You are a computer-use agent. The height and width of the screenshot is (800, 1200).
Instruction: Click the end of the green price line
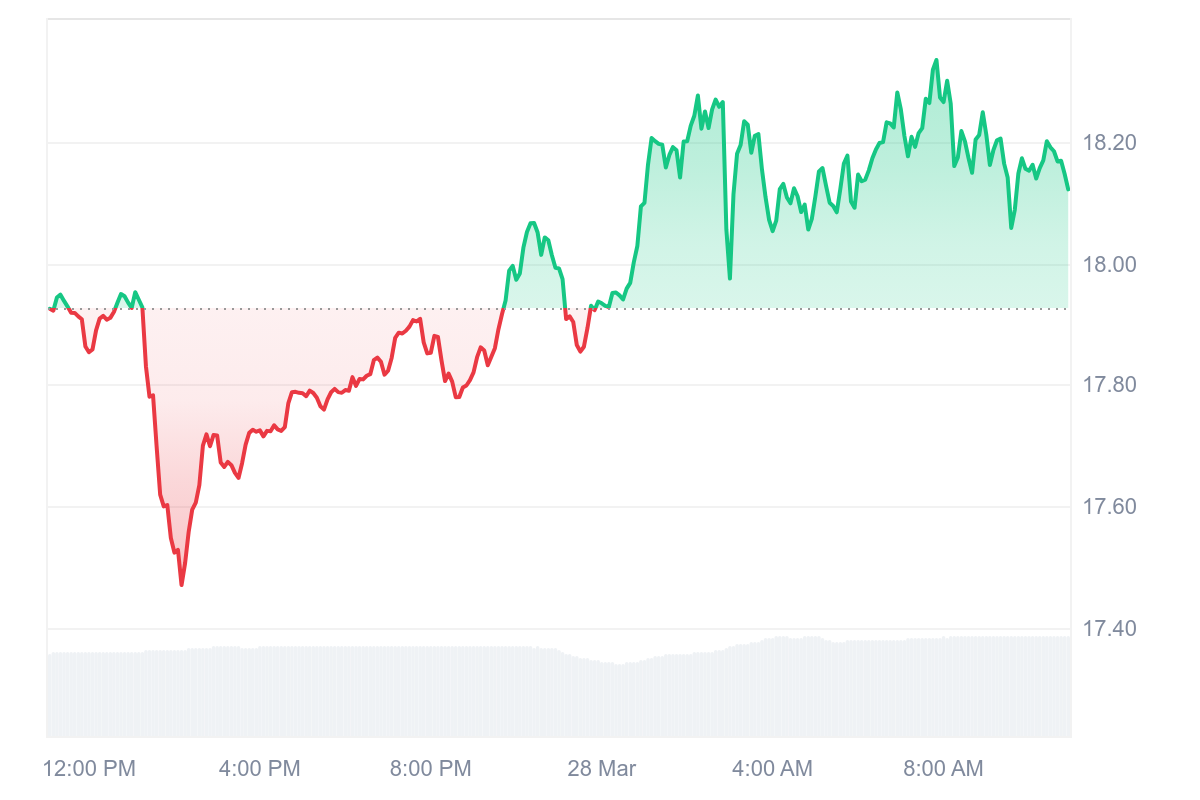[x=1068, y=189]
